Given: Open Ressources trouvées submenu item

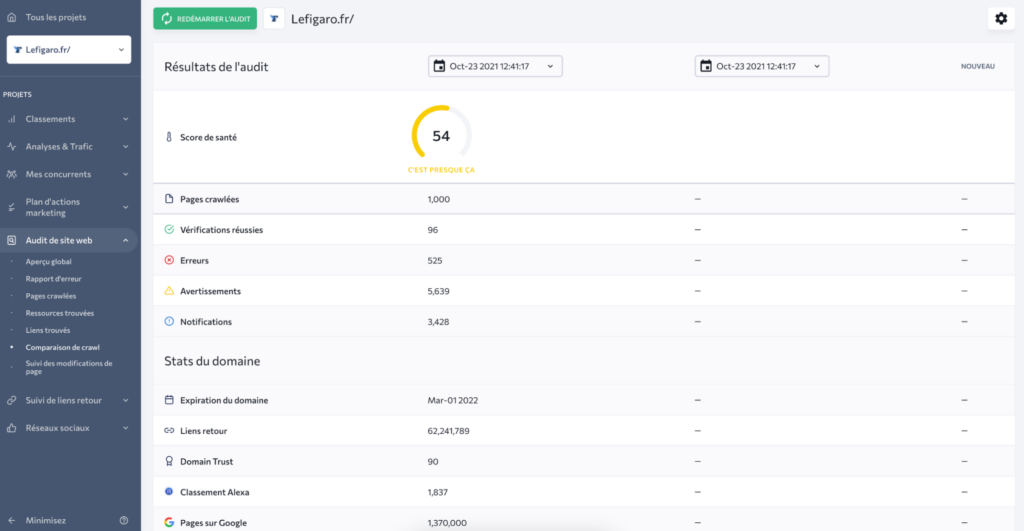Looking at the screenshot, I should coord(59,313).
